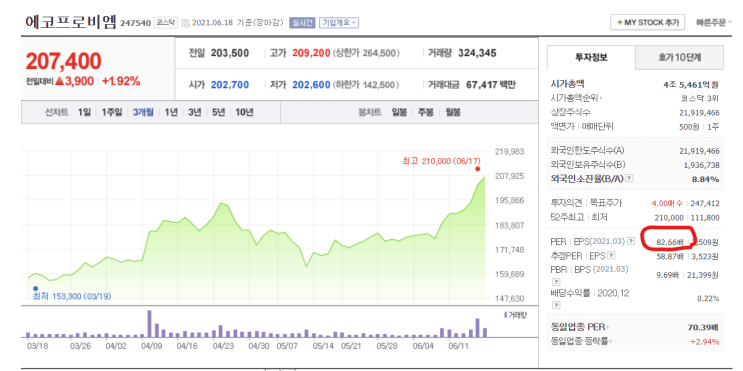Click the help icon next to 외국인소진율(B/A)

pyautogui.click(x=629, y=179)
